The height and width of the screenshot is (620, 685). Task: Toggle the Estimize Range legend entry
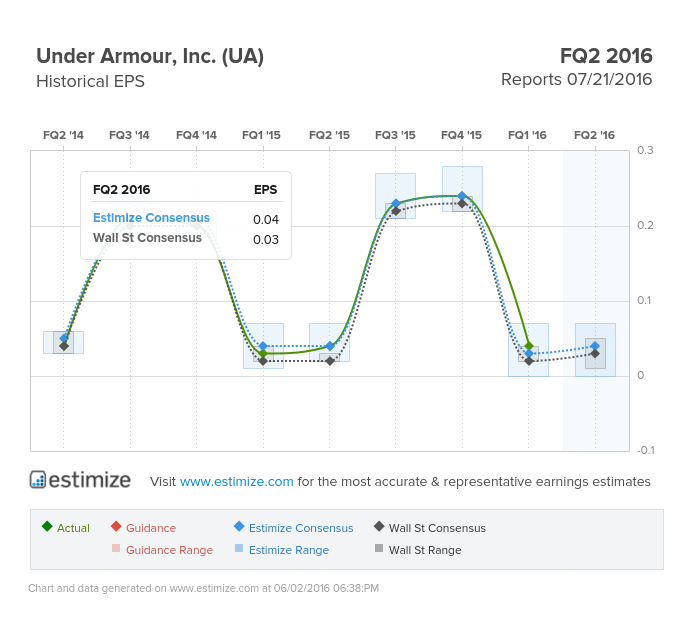[282, 550]
